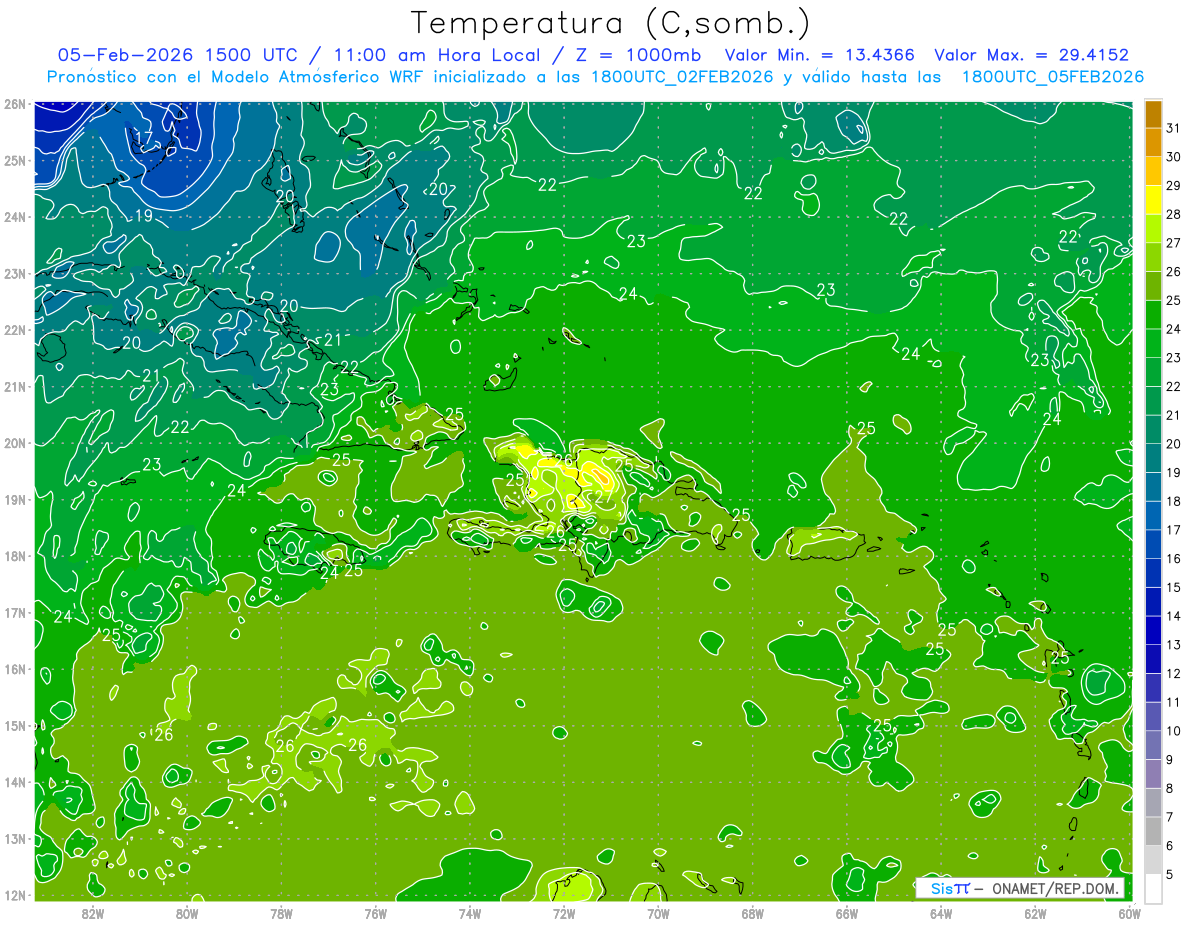
Task: Select the 1800UTC_05FEB2026 valid-until time
Action: click(1053, 77)
